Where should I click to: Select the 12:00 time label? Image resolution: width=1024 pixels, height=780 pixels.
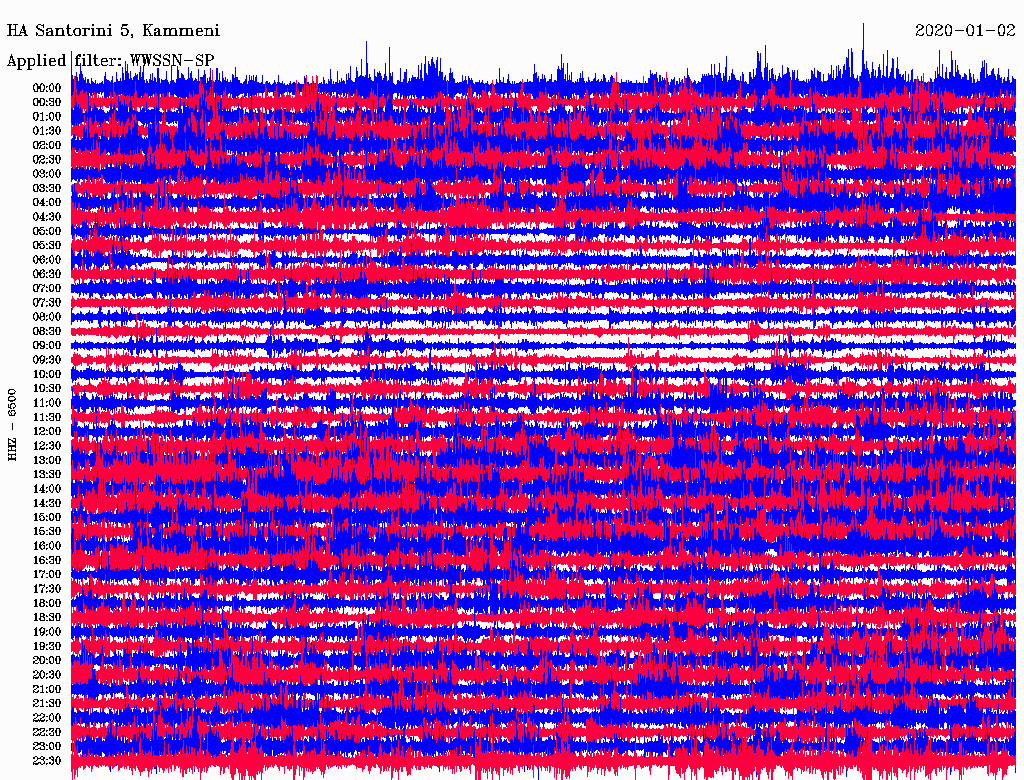[47, 431]
